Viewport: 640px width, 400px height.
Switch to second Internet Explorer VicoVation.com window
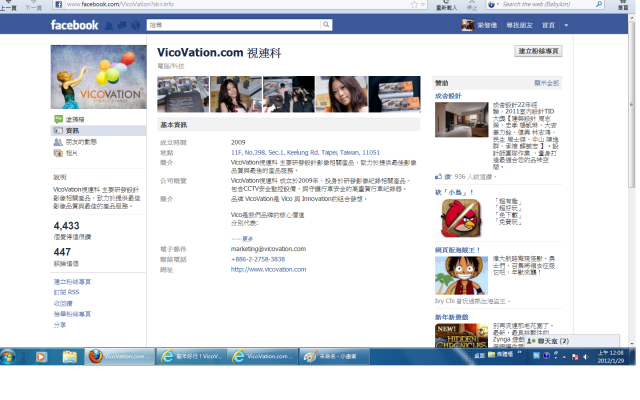pos(262,356)
